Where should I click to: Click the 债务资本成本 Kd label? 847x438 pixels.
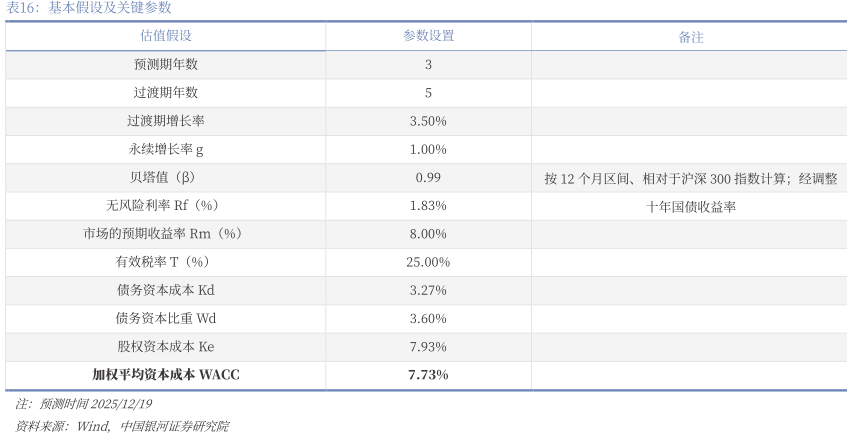pyautogui.click(x=165, y=290)
